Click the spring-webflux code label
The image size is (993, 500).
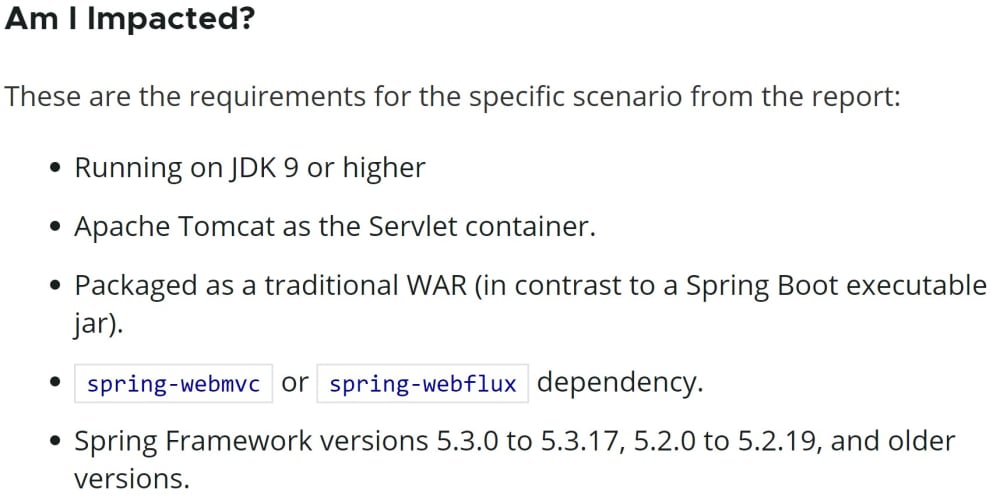pos(422,384)
